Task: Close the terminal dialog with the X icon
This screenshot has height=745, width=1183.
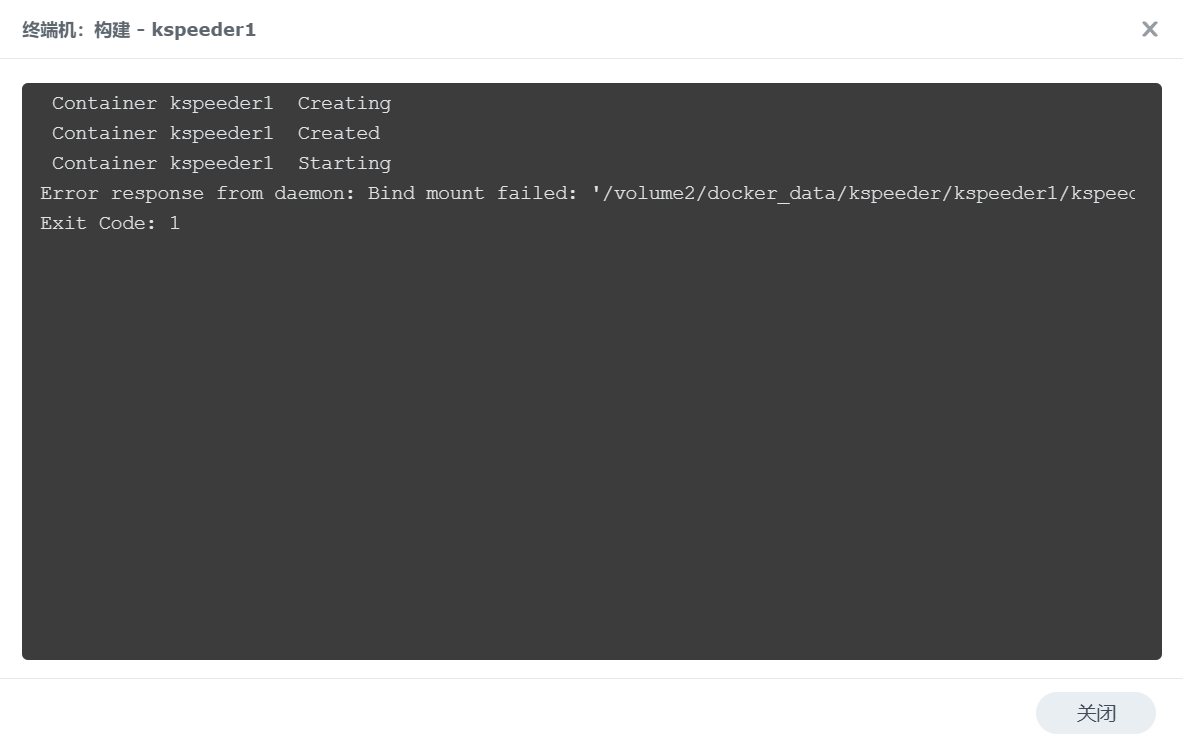Action: pos(1149,29)
